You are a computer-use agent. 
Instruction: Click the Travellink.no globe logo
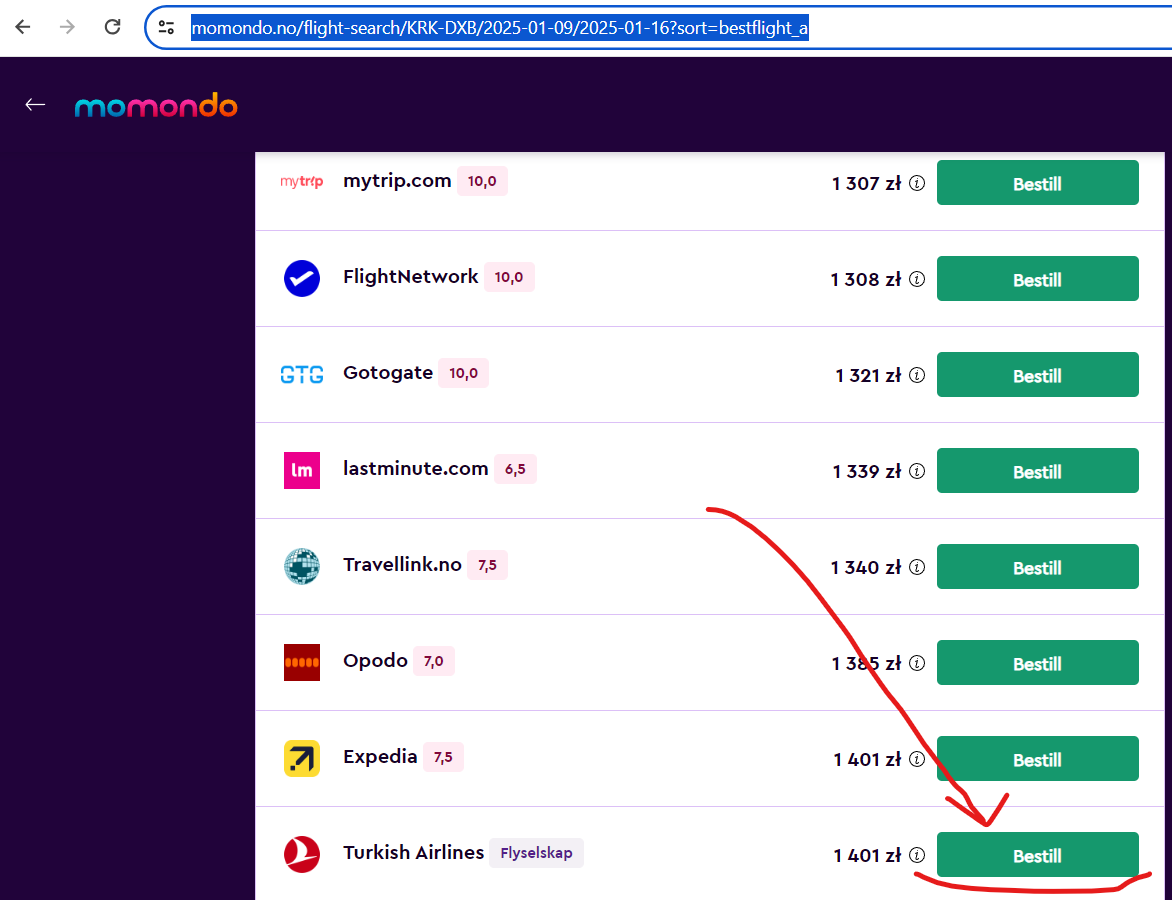click(302, 567)
